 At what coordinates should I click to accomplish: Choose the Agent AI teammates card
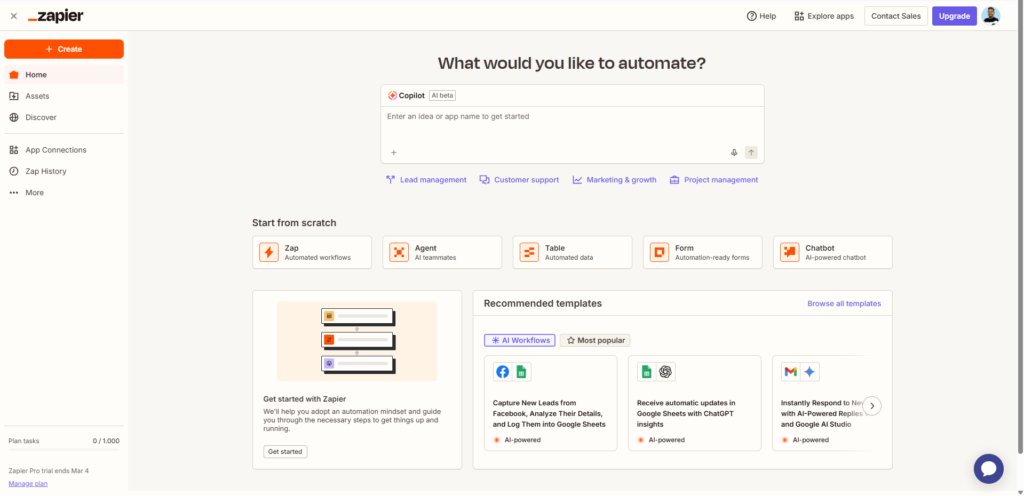pos(442,252)
